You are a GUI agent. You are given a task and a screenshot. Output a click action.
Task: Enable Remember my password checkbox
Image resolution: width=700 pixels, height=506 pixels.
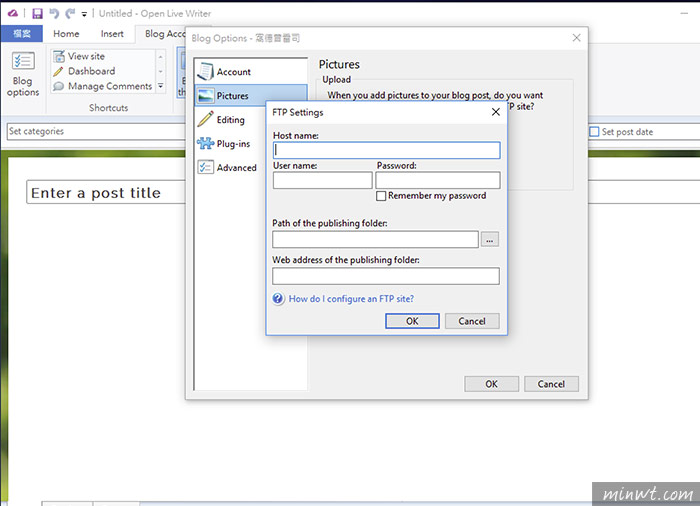coord(381,196)
